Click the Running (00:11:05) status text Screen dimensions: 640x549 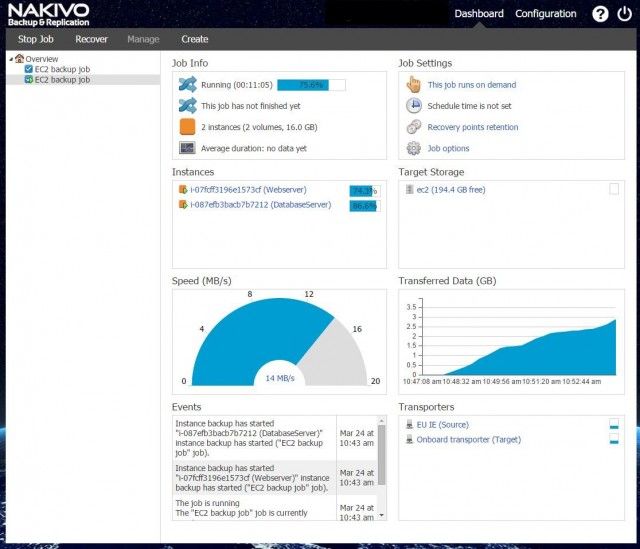[236, 85]
